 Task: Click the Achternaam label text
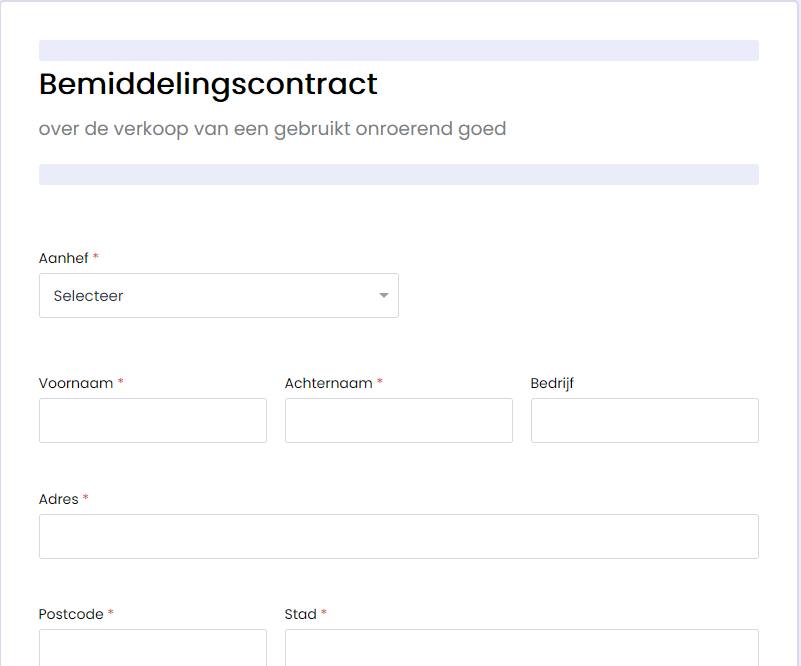[328, 383]
